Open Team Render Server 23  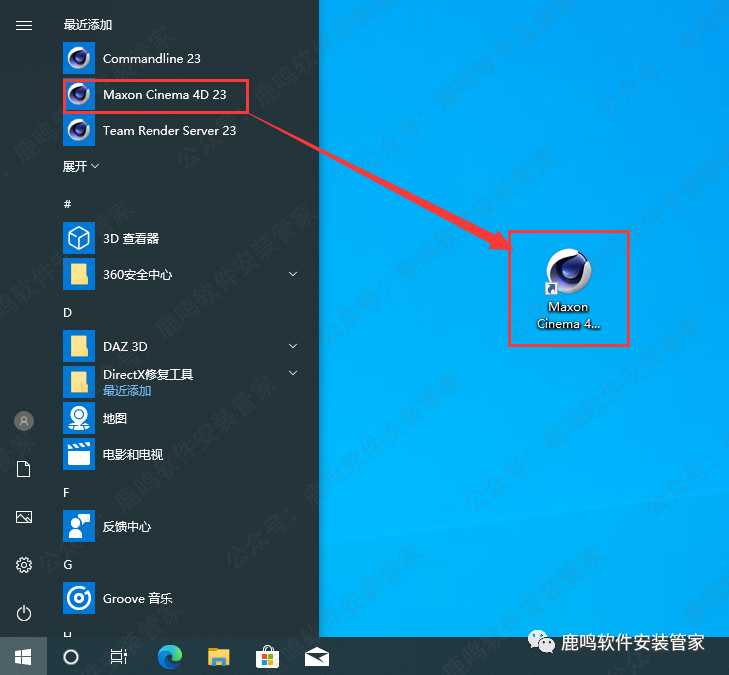[184, 131]
